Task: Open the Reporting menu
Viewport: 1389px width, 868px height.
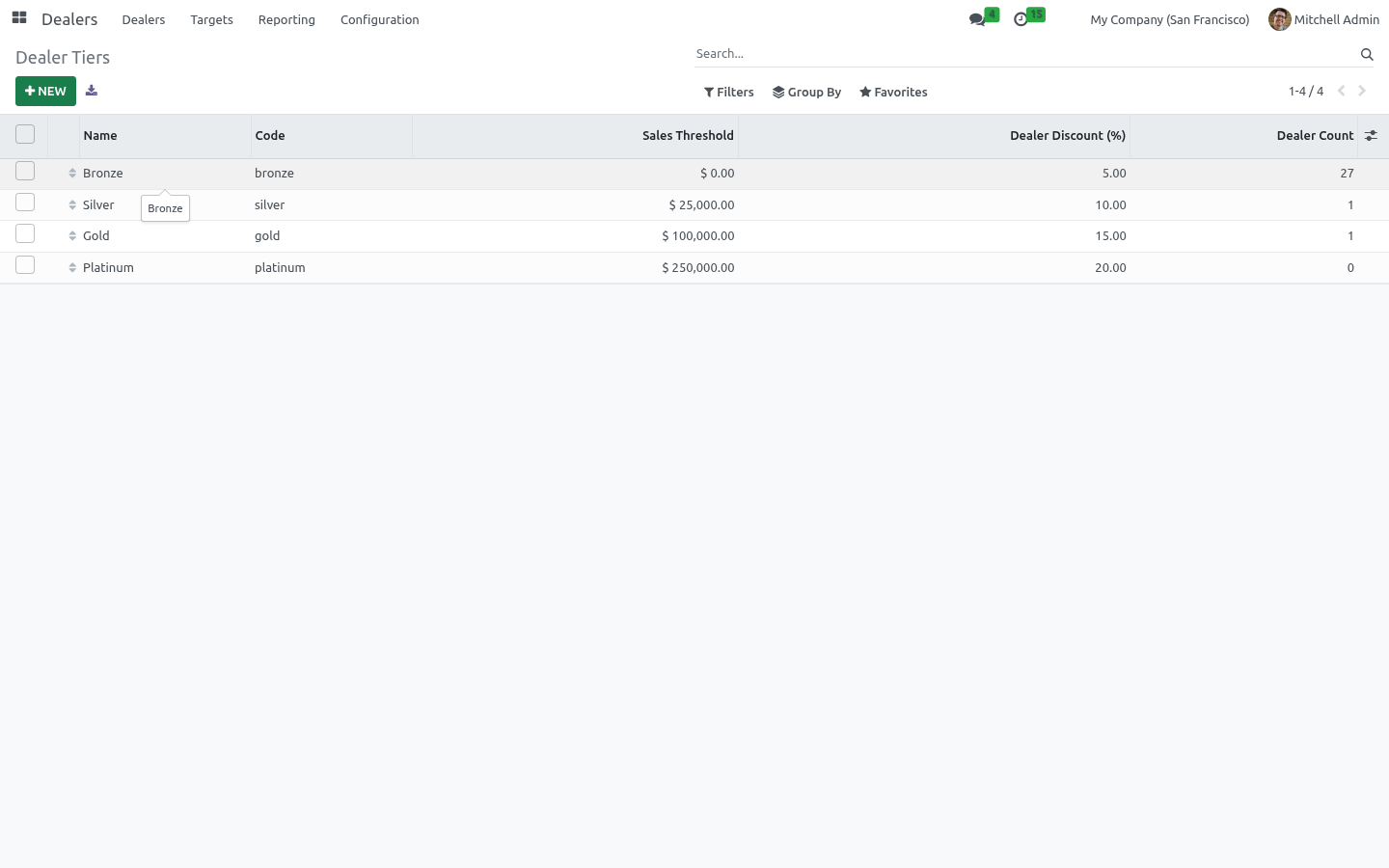Action: 286,19
